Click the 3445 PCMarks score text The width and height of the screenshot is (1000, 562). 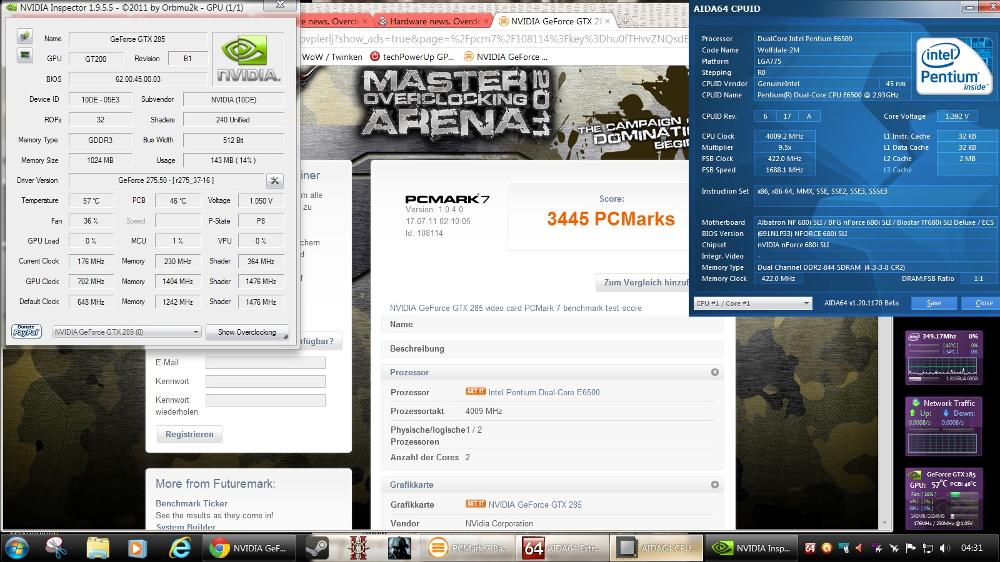(x=610, y=219)
